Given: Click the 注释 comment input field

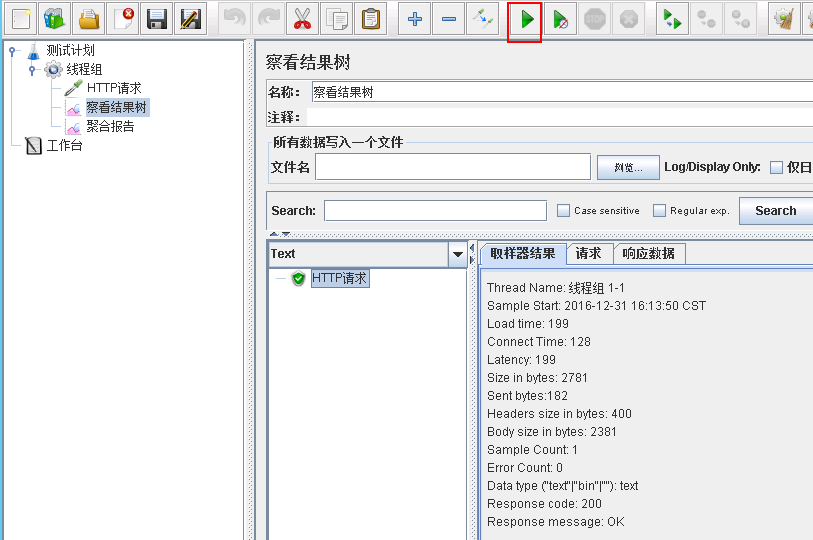Looking at the screenshot, I should coord(560,117).
